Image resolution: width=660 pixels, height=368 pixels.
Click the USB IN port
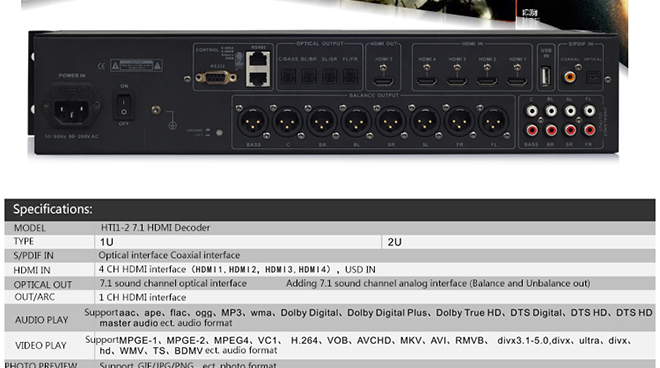click(546, 76)
